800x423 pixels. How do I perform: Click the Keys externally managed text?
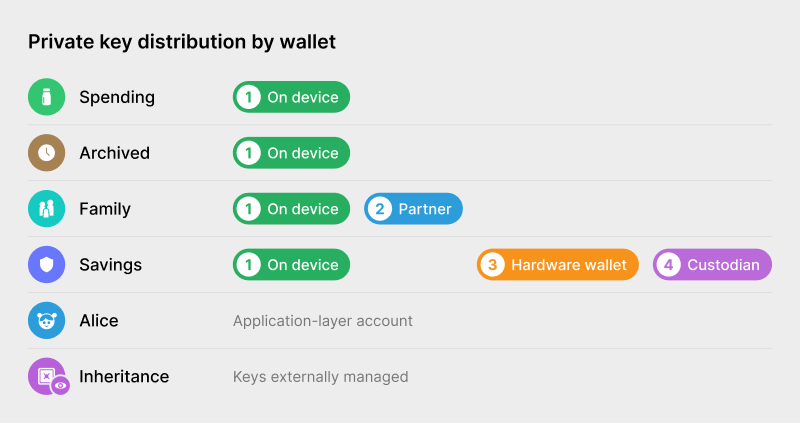click(320, 377)
